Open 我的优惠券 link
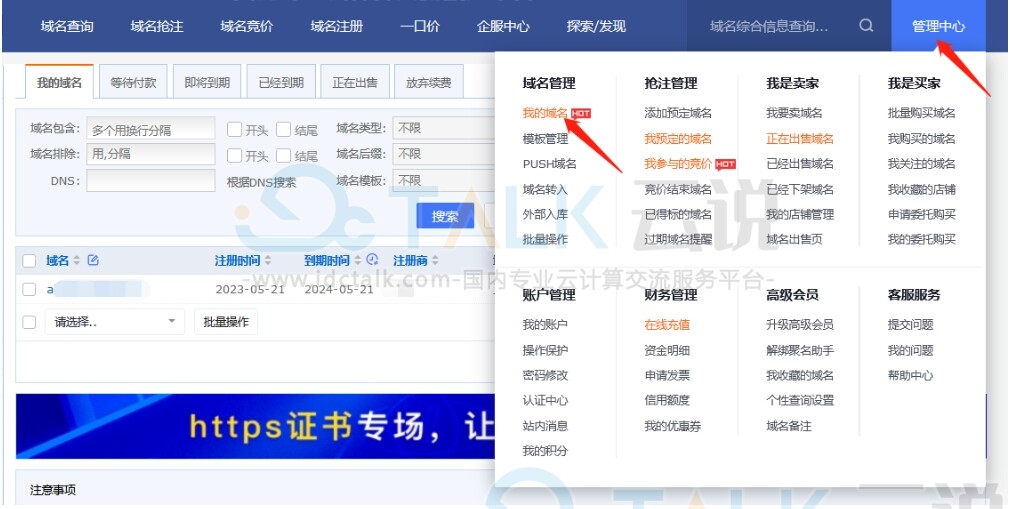The image size is (1010, 509). tap(672, 426)
